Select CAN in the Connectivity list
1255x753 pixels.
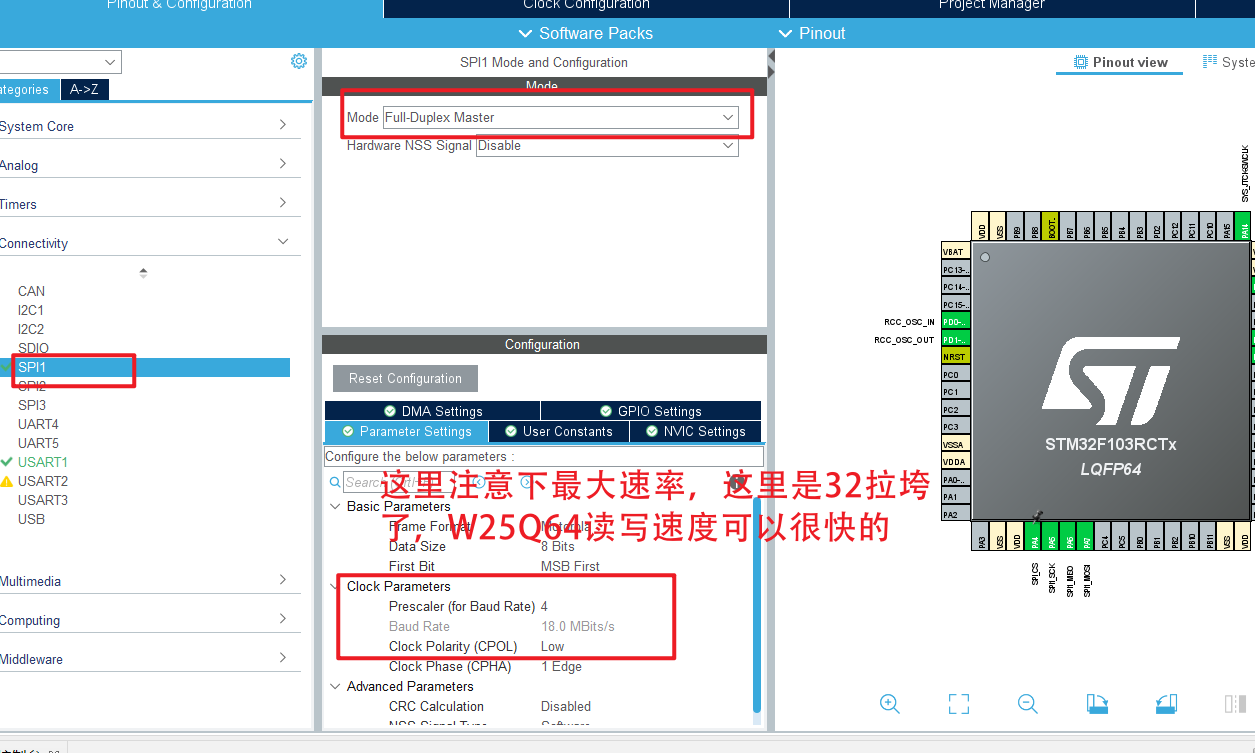[31, 291]
